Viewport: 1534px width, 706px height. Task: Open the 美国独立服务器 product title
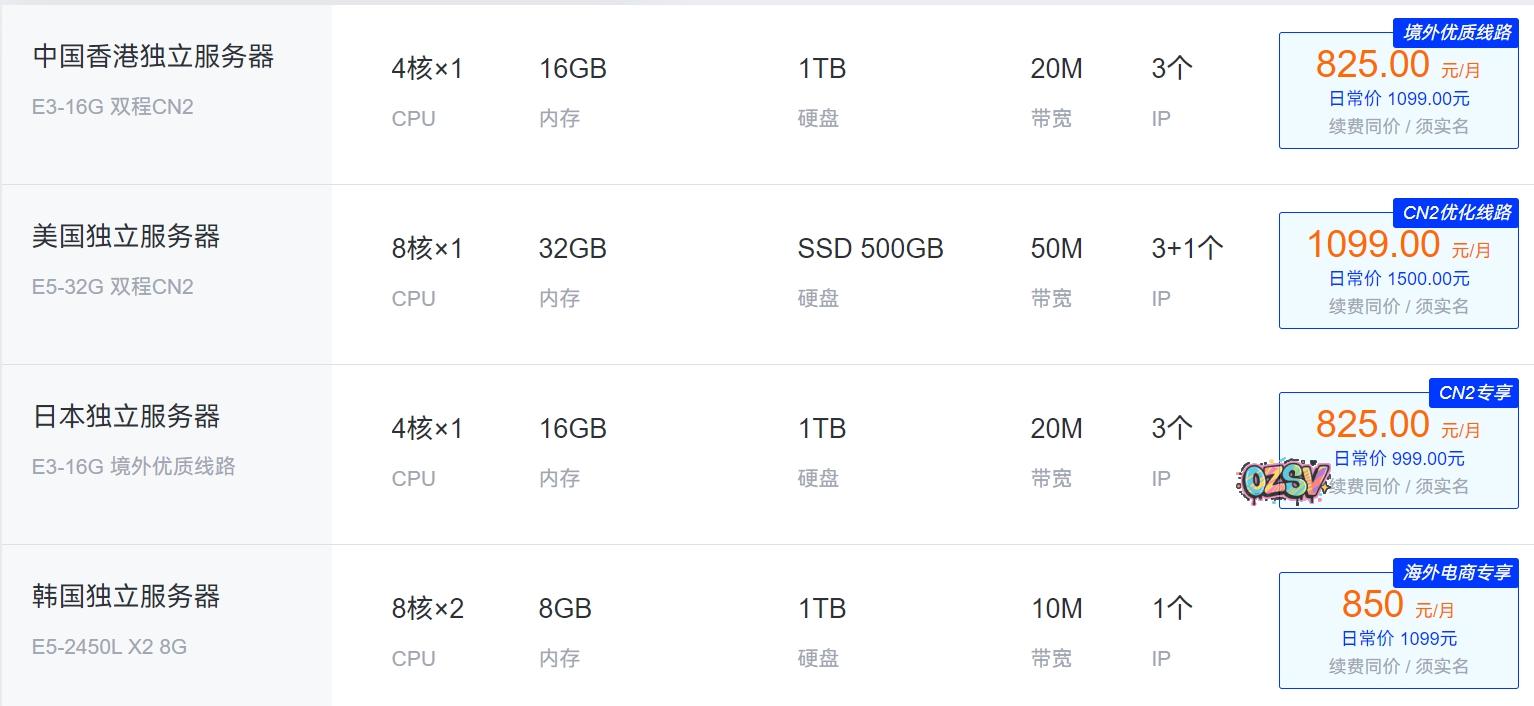coord(126,237)
